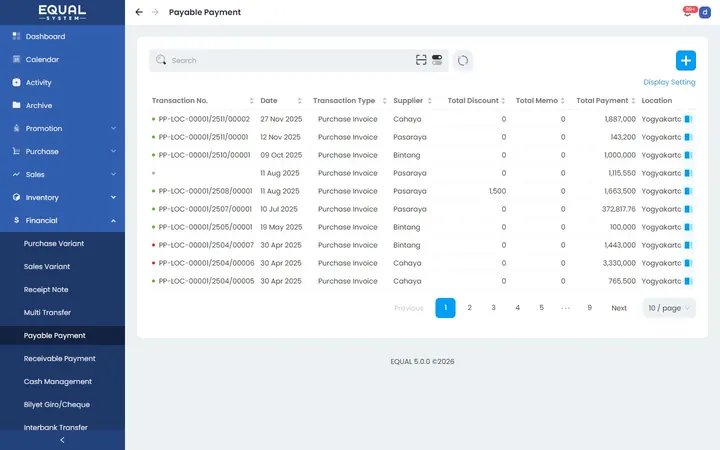Viewport: 720px width, 450px height.
Task: Sort by Date column arrows
Action: pos(299,101)
